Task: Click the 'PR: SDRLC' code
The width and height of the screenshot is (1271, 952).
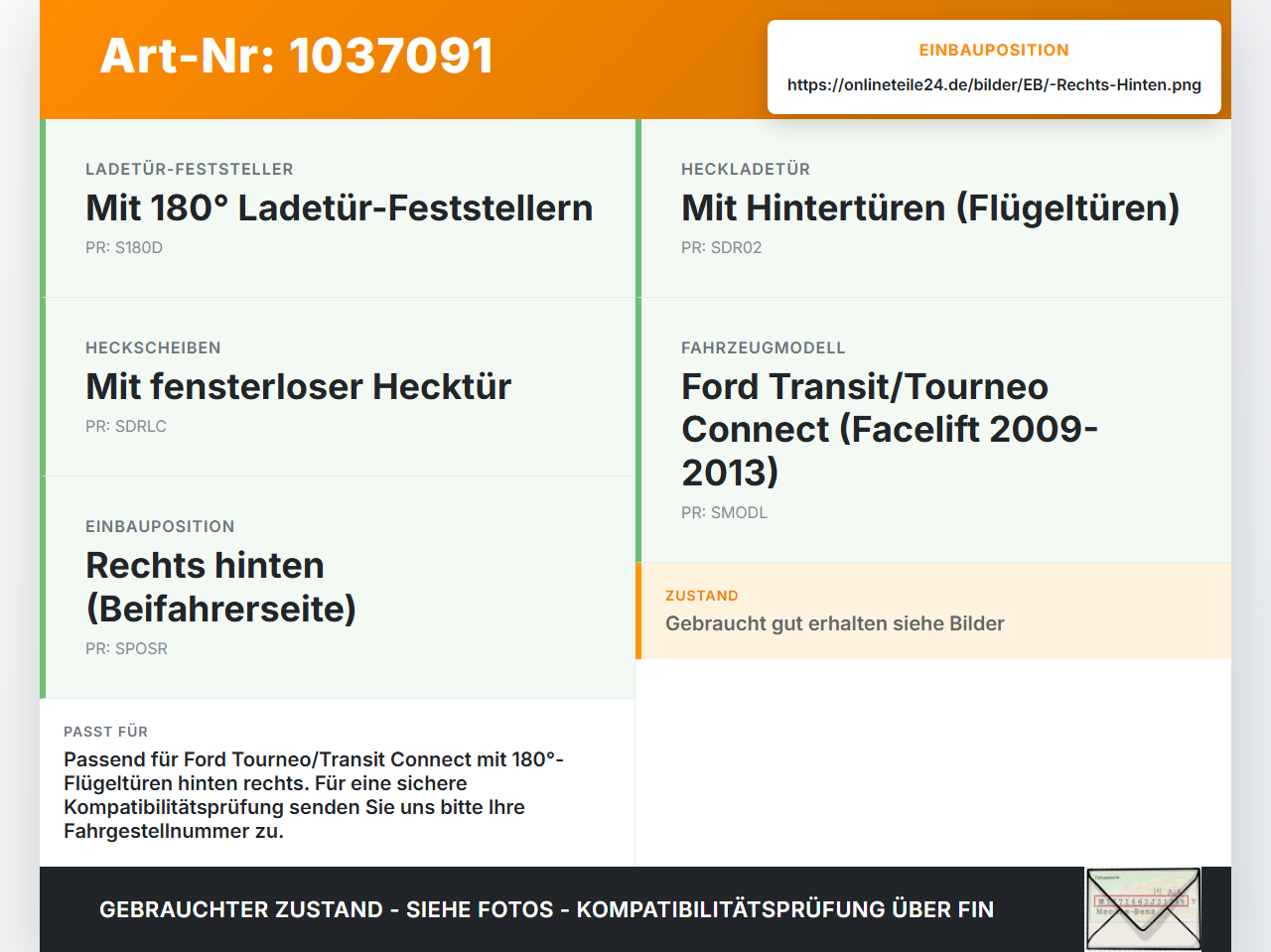Action: [x=126, y=426]
